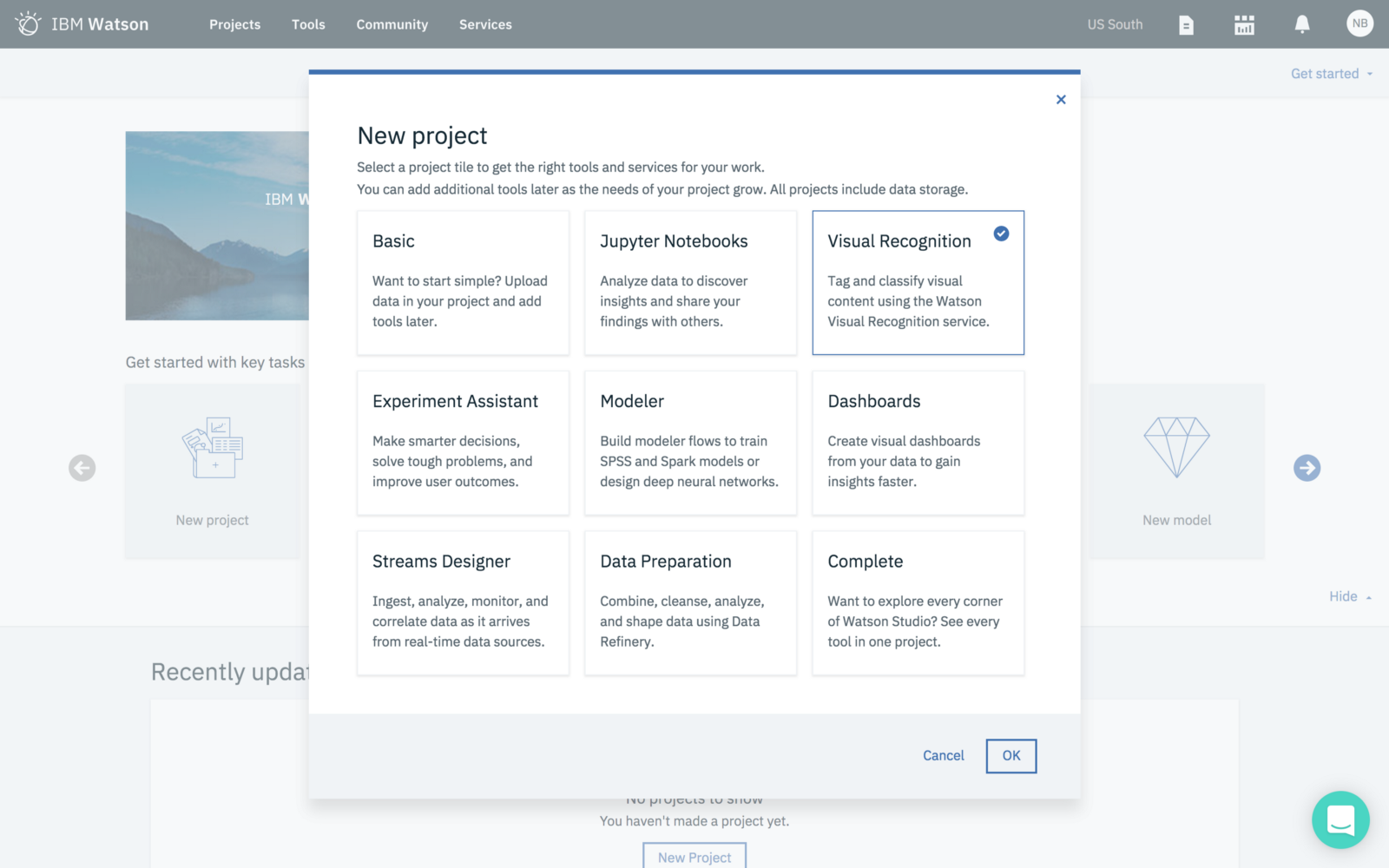Select the Jupyter Notebooks project tile

pos(690,282)
